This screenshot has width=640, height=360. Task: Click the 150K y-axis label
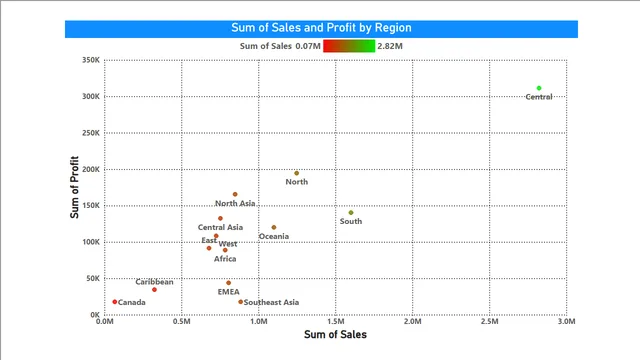91,205
